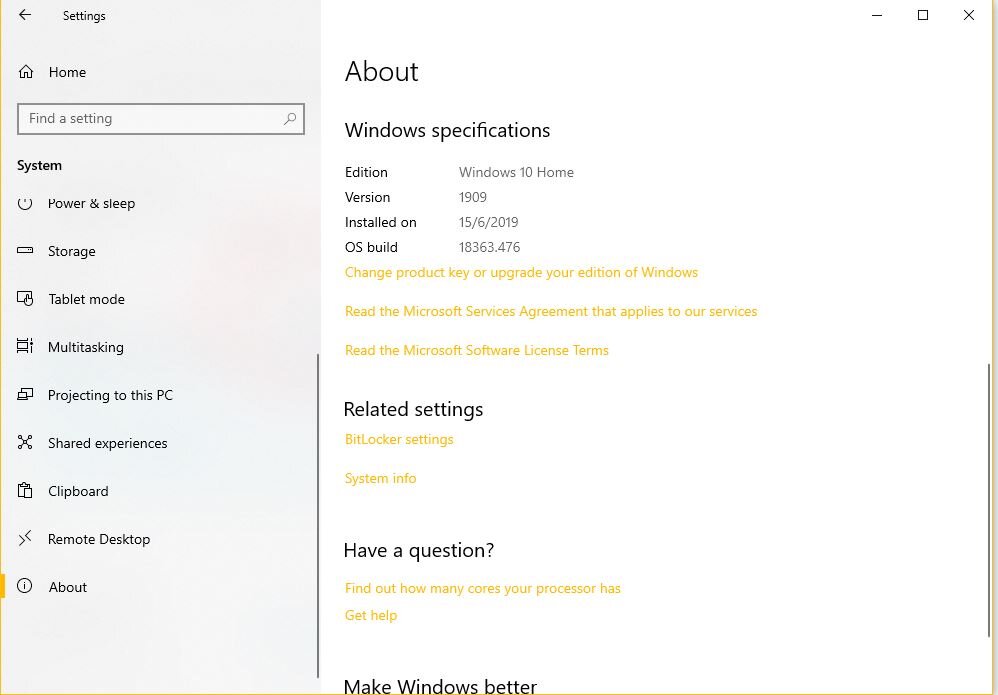
Task: Open System info link
Action: click(381, 478)
